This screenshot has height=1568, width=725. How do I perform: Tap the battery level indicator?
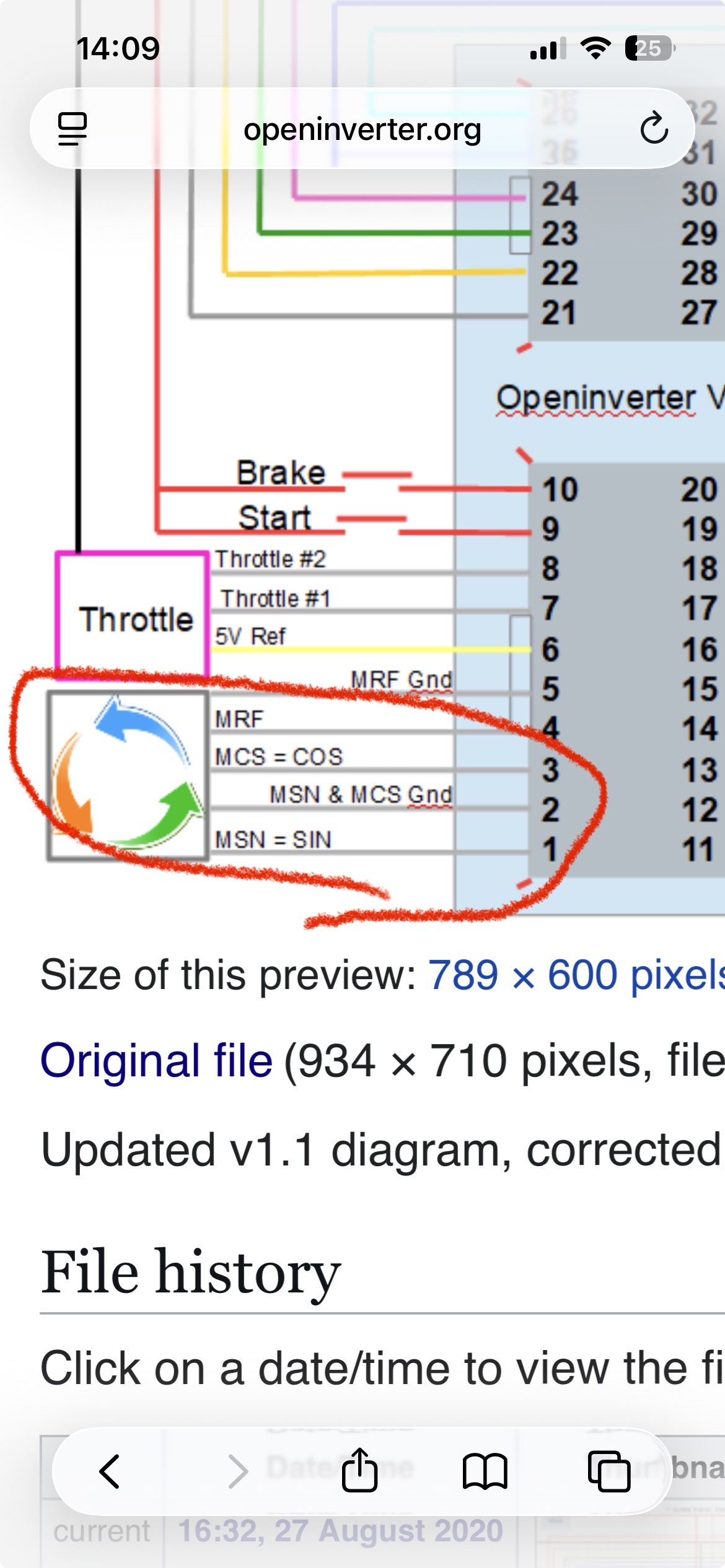tap(649, 48)
